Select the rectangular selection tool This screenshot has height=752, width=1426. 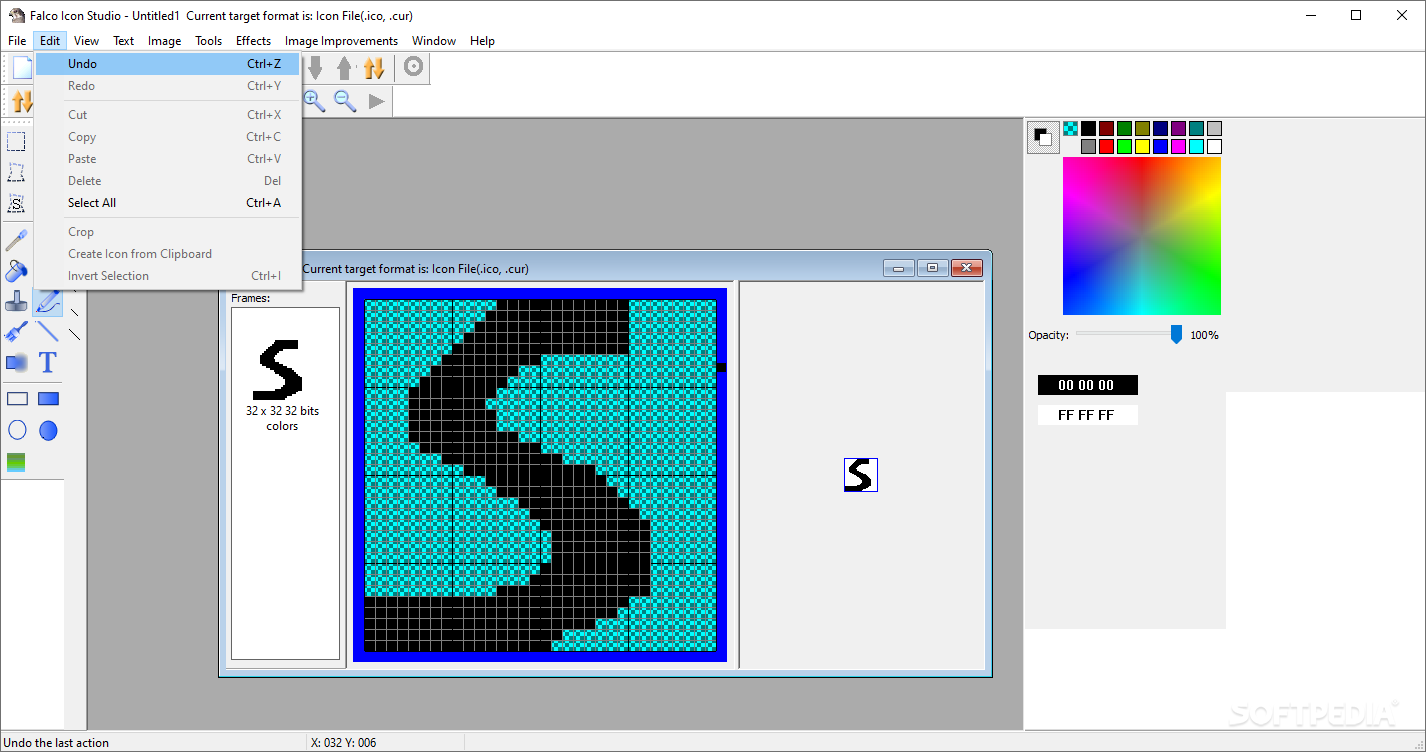tap(17, 142)
